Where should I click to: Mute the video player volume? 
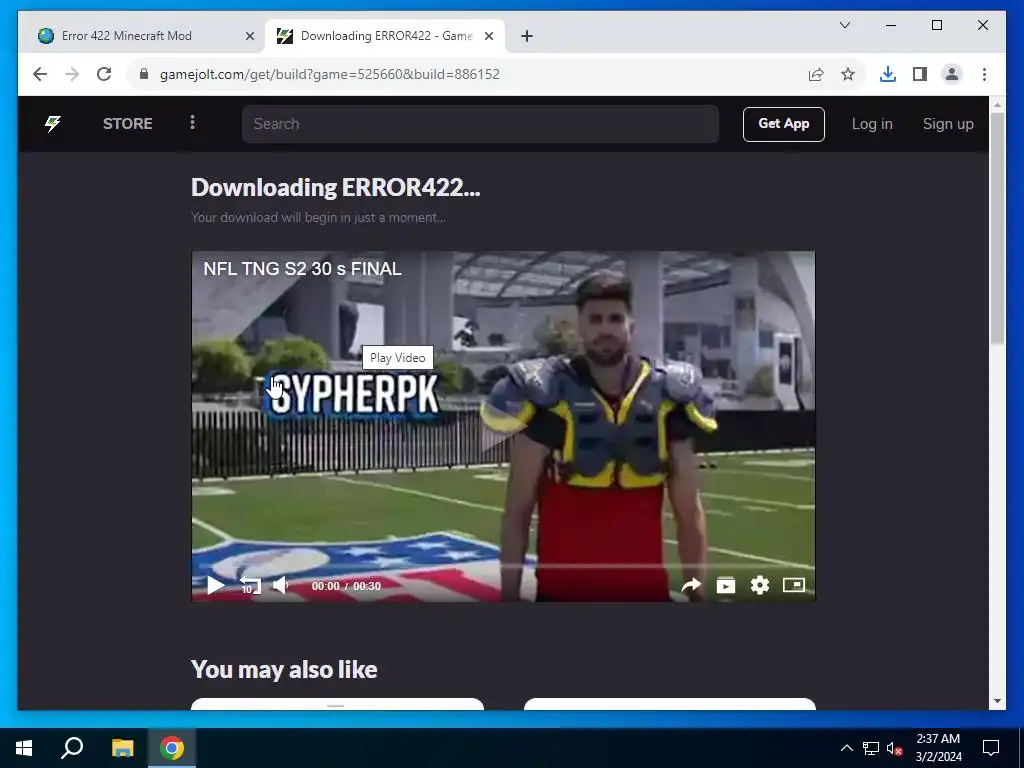point(281,585)
